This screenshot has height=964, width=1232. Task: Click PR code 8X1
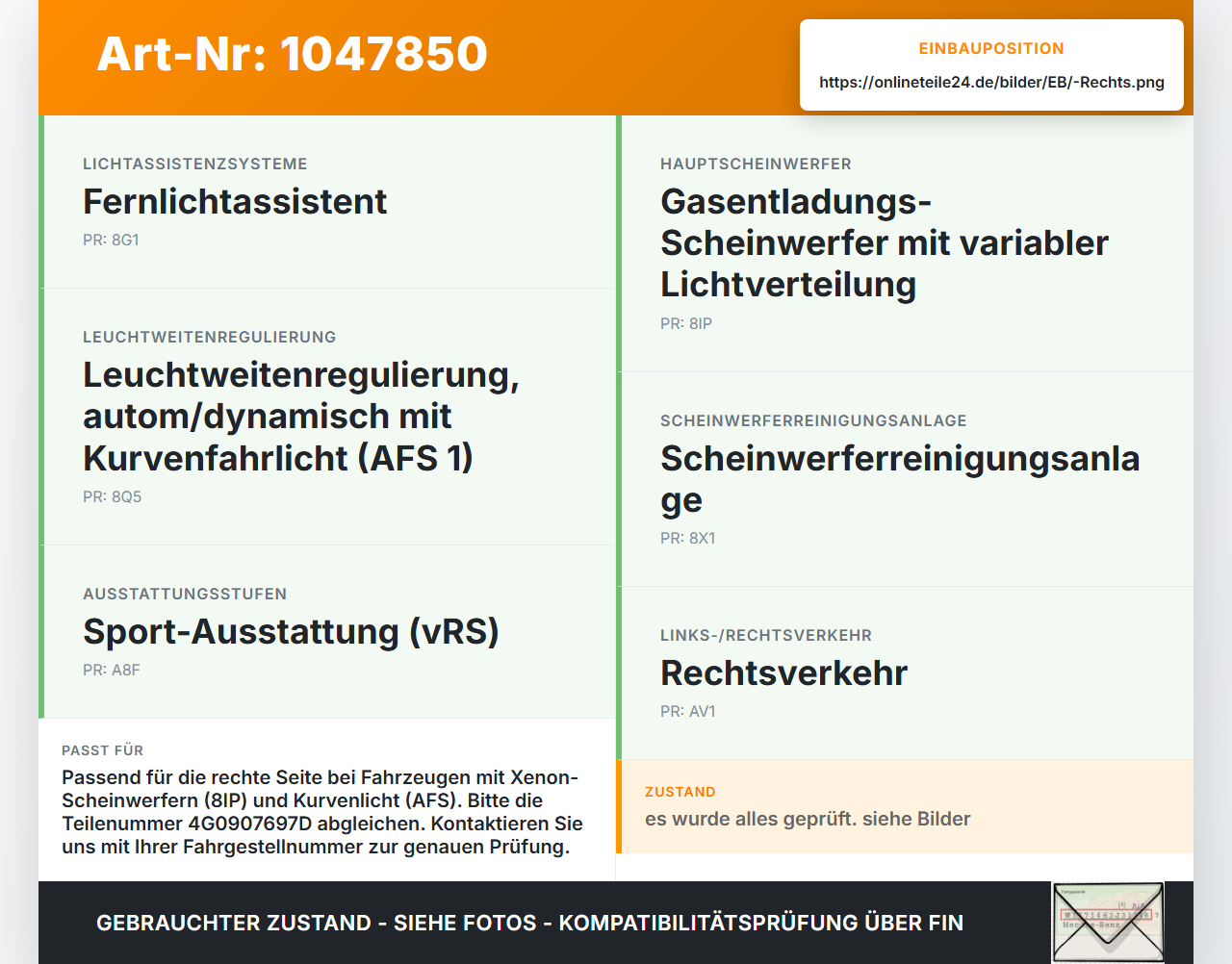[688, 539]
